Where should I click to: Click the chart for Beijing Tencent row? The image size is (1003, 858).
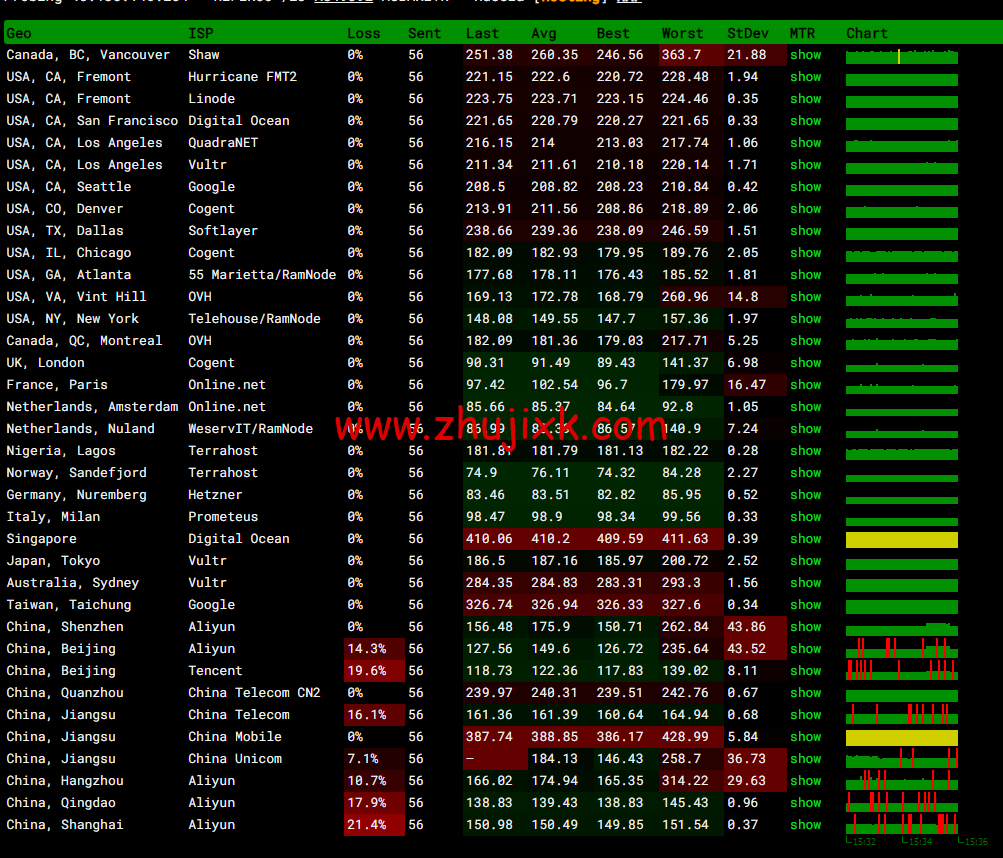[x=901, y=671]
